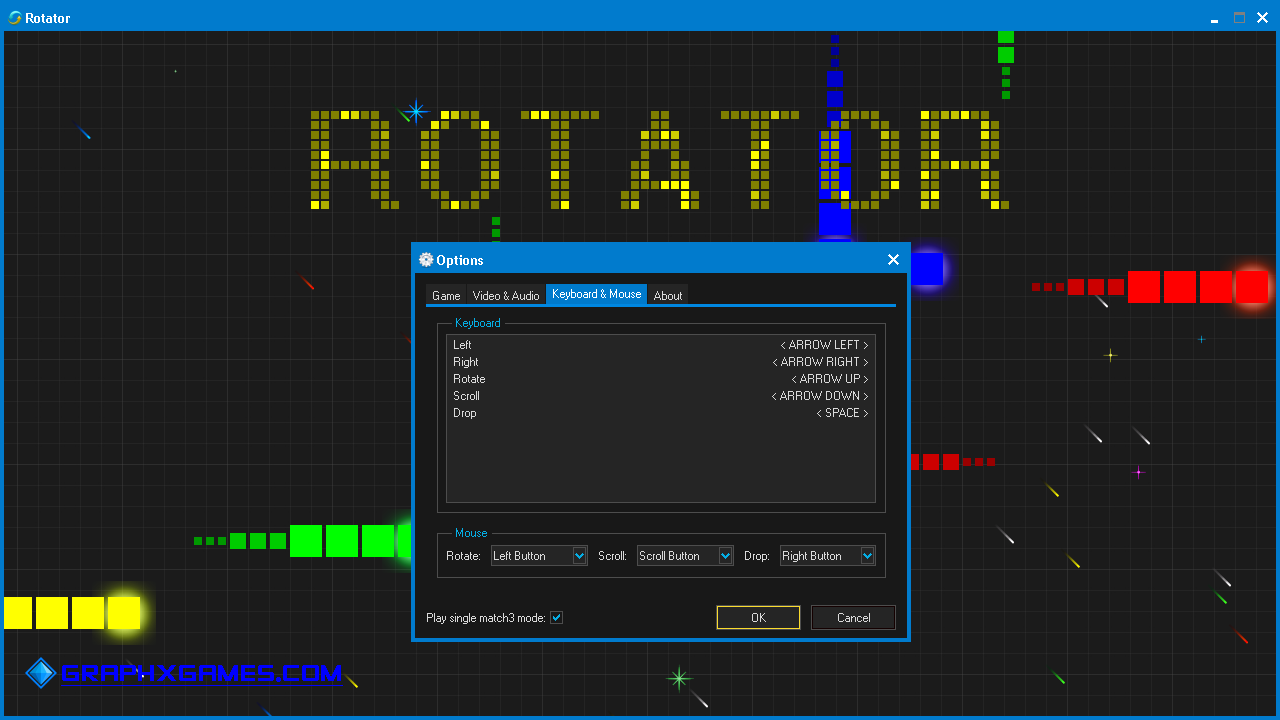Open the Video & Audio tab

506,295
